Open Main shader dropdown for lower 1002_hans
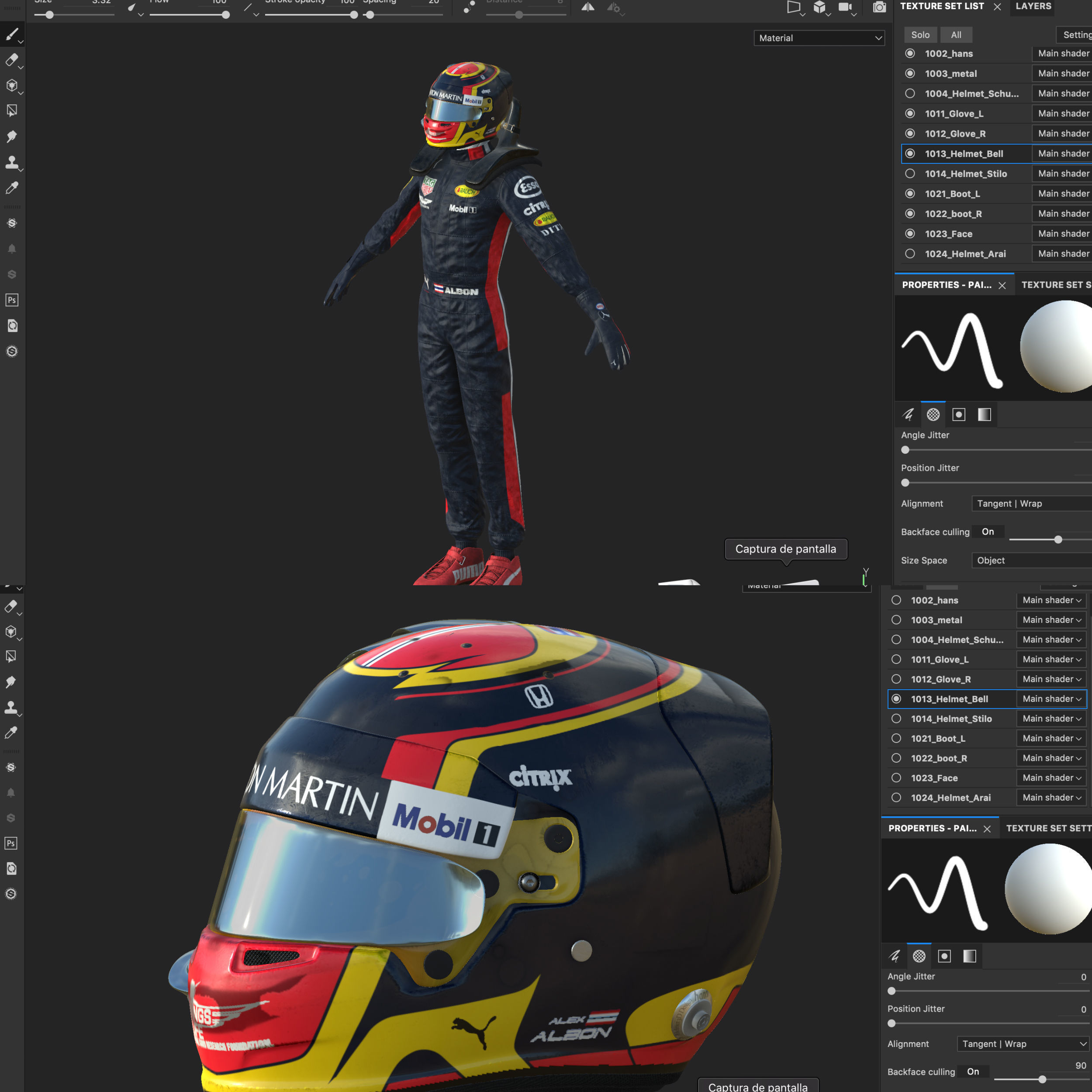Viewport: 1092px width, 1092px height. (1051, 600)
